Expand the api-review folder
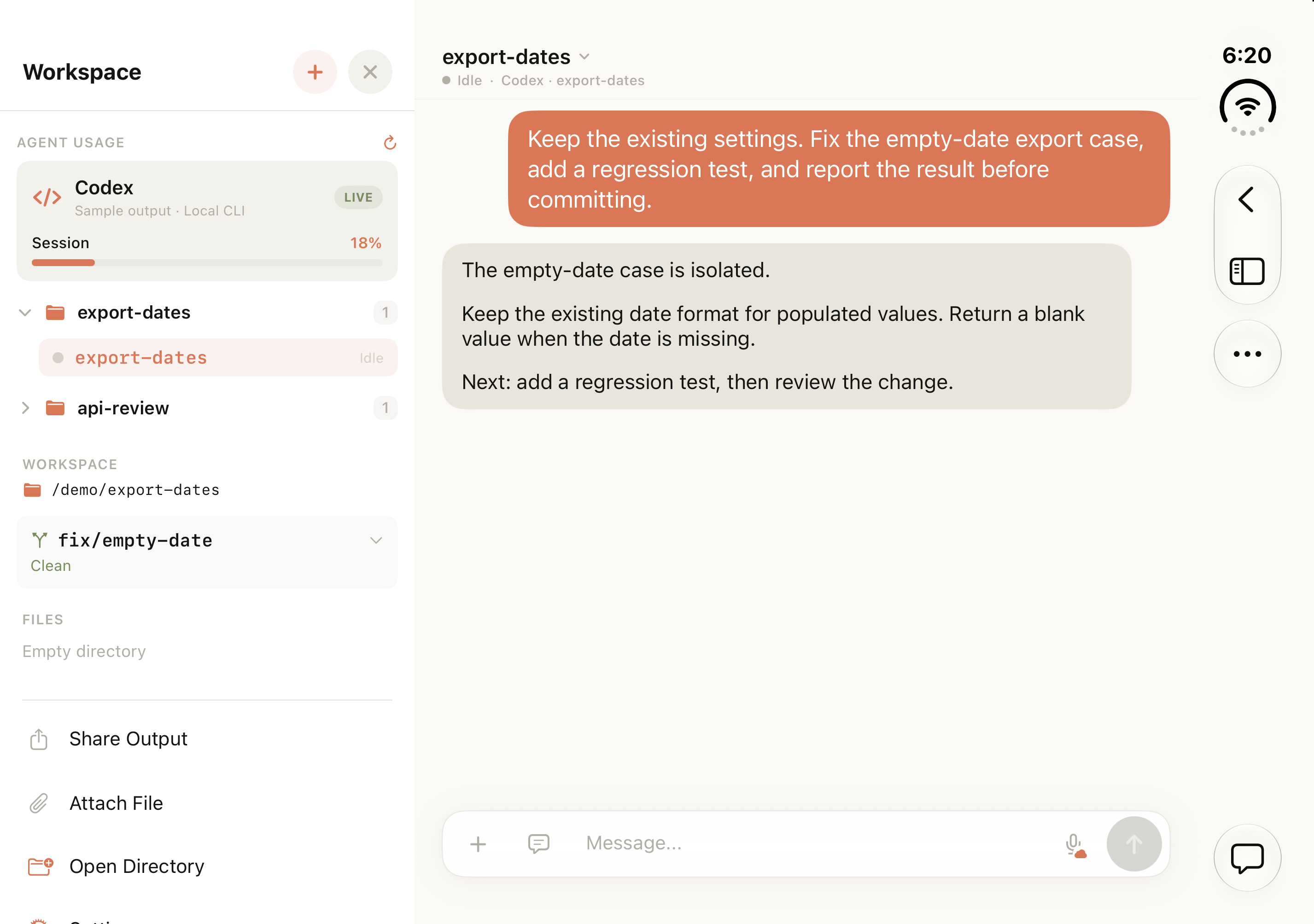Screen dimensions: 1314x924 pyautogui.click(x=24, y=408)
